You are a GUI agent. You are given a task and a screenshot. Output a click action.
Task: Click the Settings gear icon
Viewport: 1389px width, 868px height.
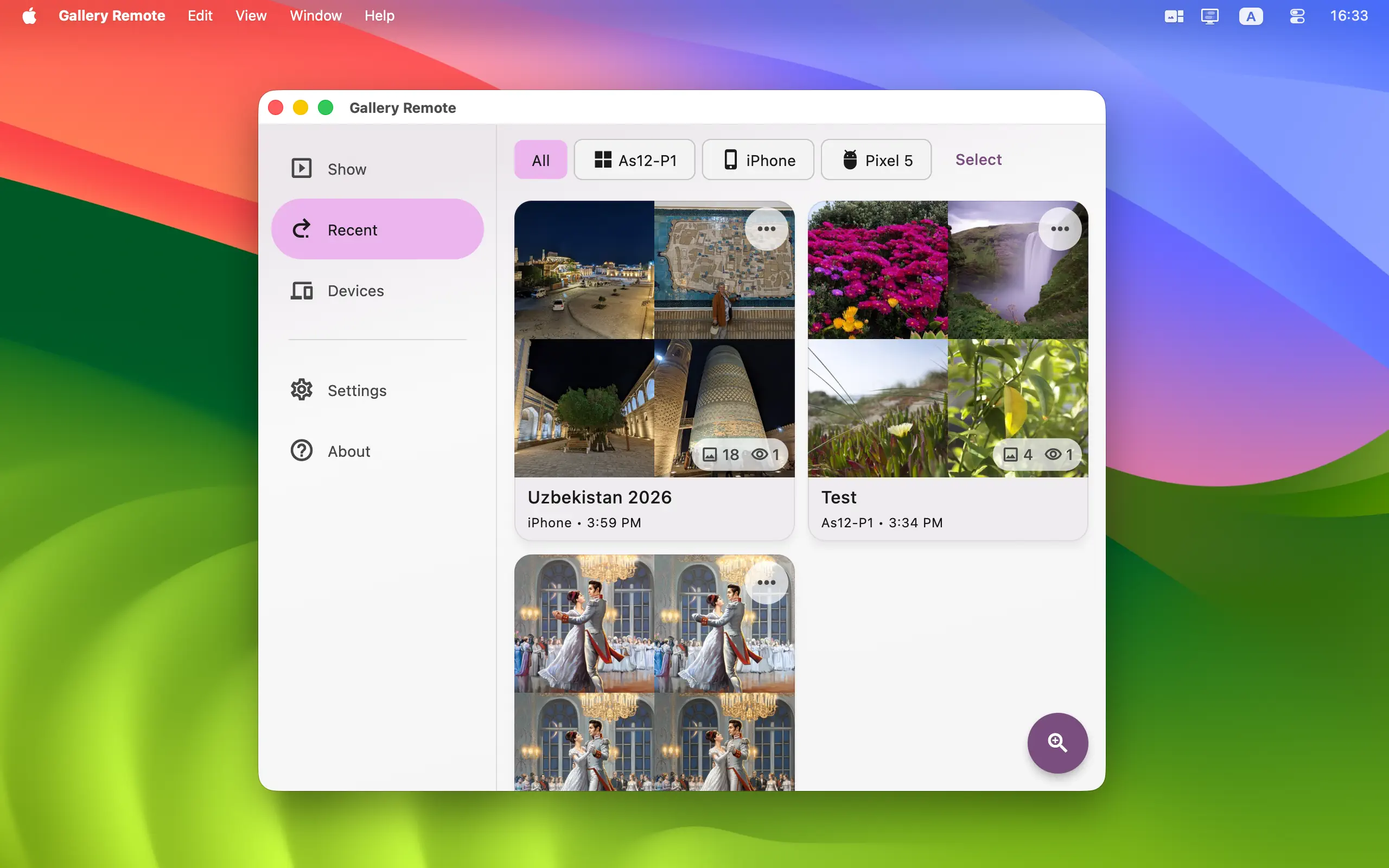pyautogui.click(x=301, y=390)
